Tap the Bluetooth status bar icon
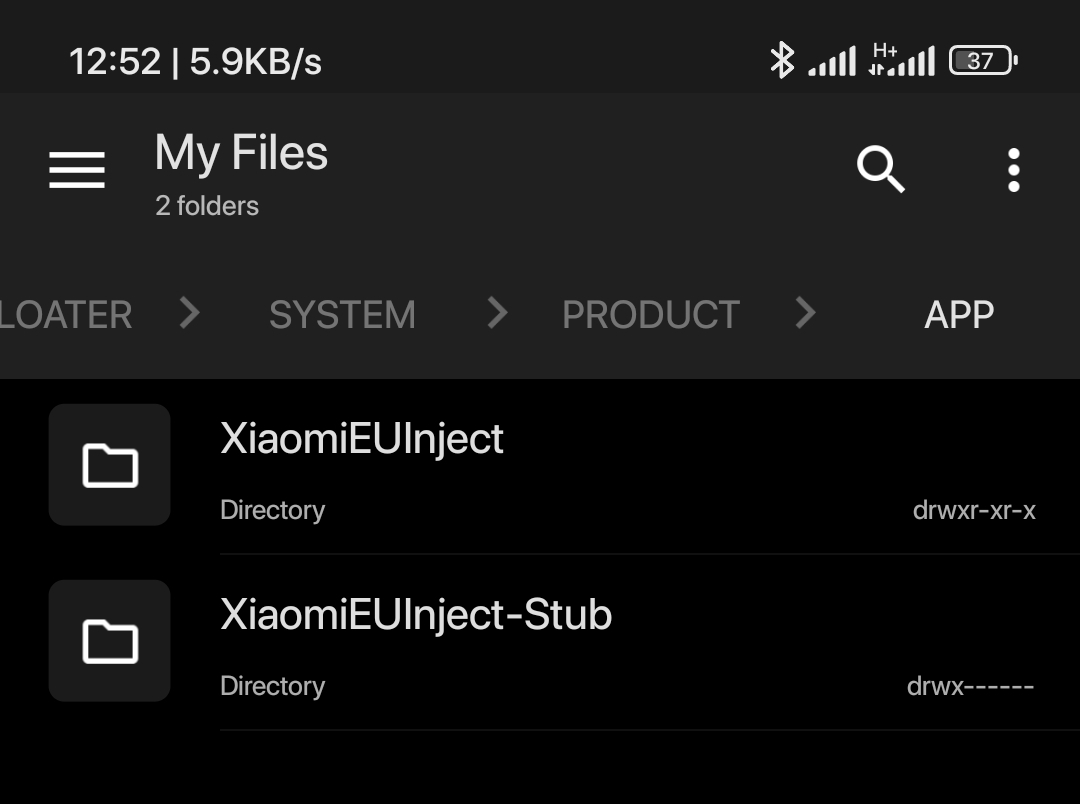 pyautogui.click(x=782, y=60)
